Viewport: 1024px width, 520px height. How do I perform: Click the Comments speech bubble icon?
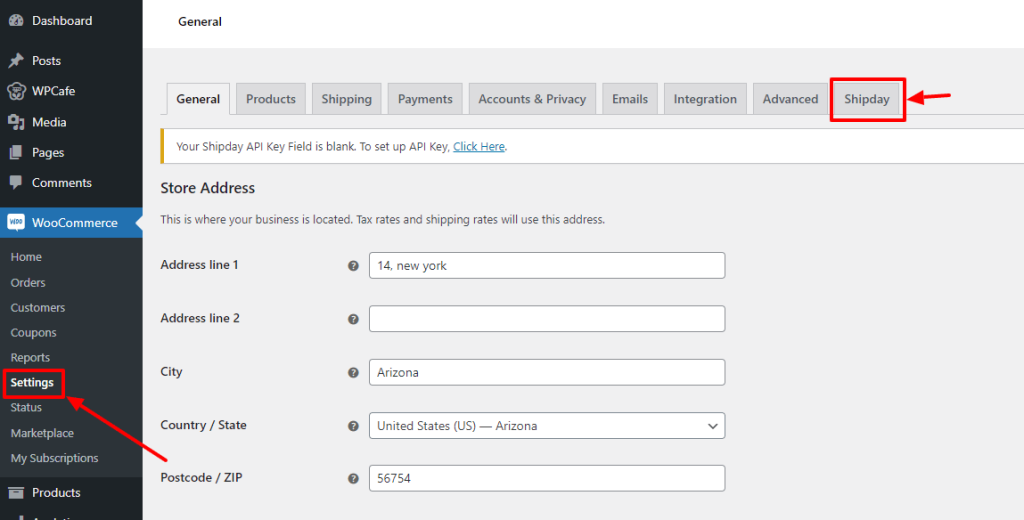click(x=16, y=183)
